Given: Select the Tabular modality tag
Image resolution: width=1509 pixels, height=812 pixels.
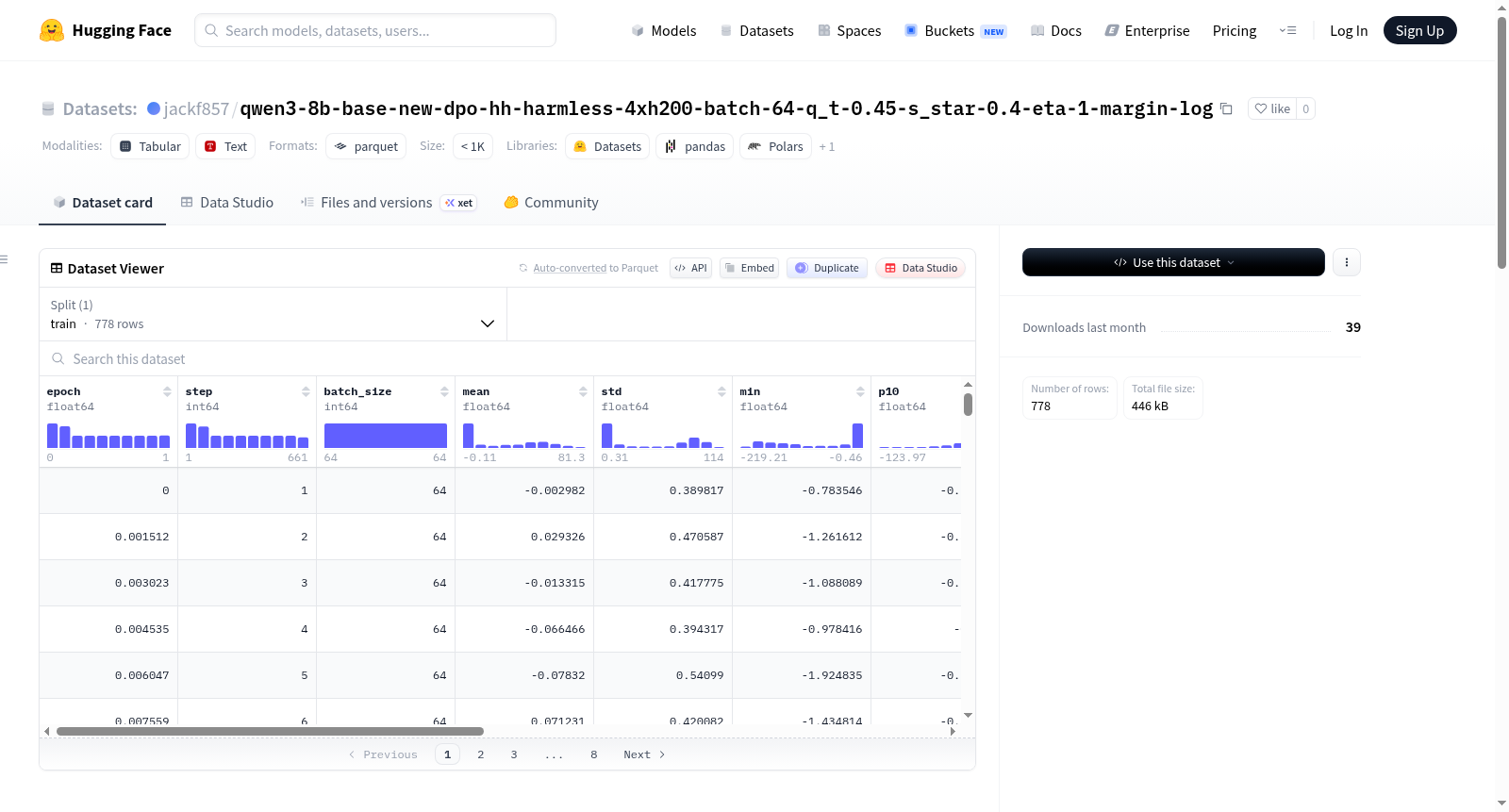Looking at the screenshot, I should click(150, 146).
